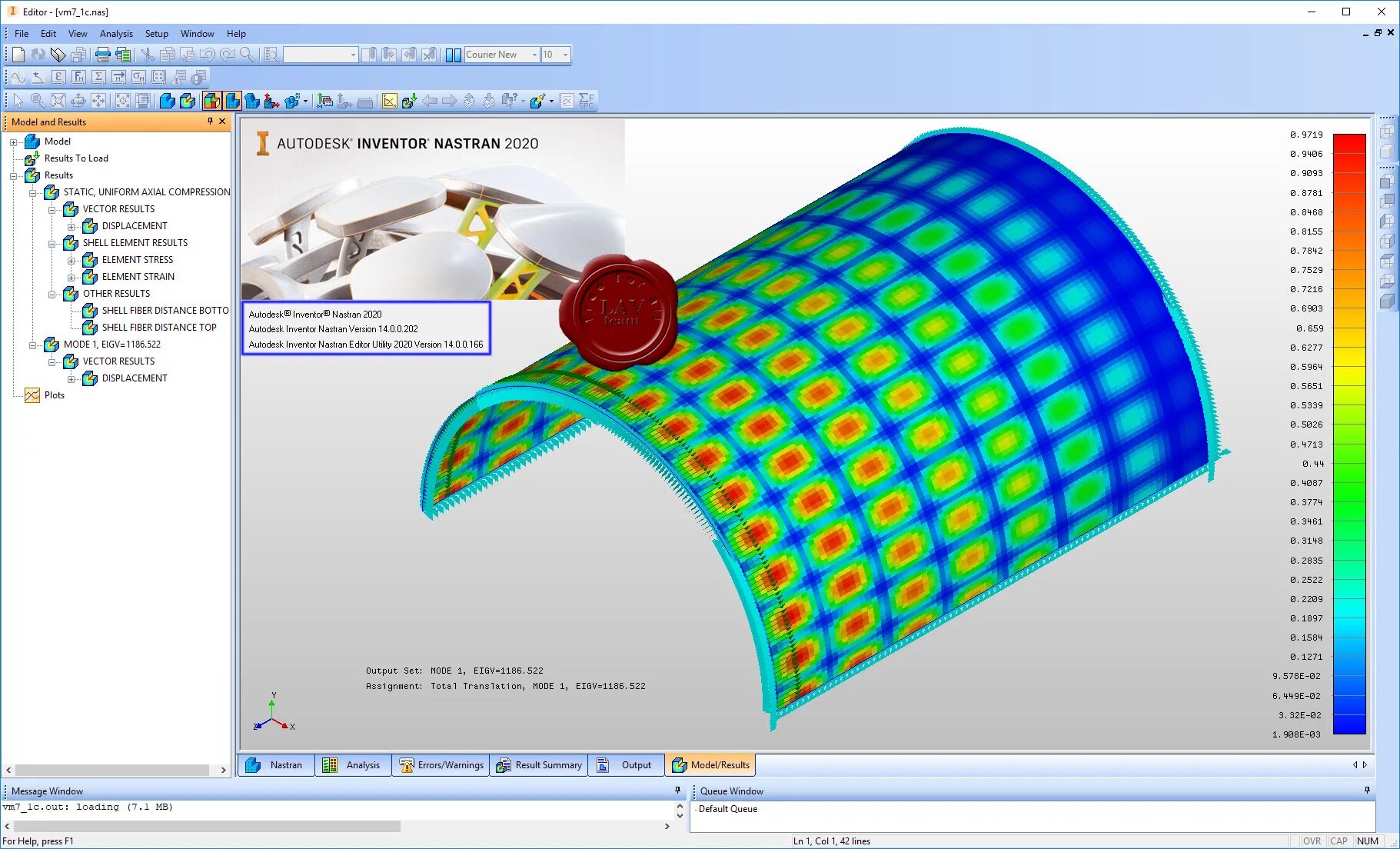Click the tab strip scroll-left arrow
The image size is (1400, 849).
click(1355, 765)
